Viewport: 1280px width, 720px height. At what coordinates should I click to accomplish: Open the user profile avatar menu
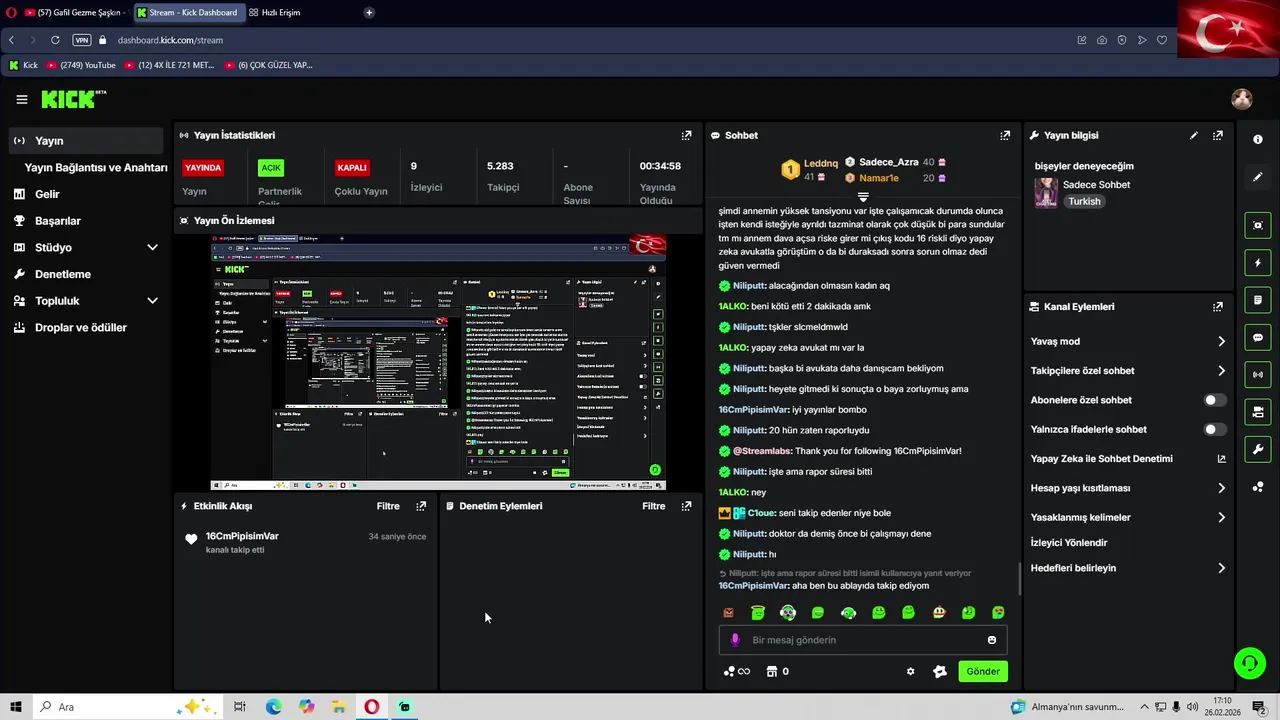(1242, 99)
